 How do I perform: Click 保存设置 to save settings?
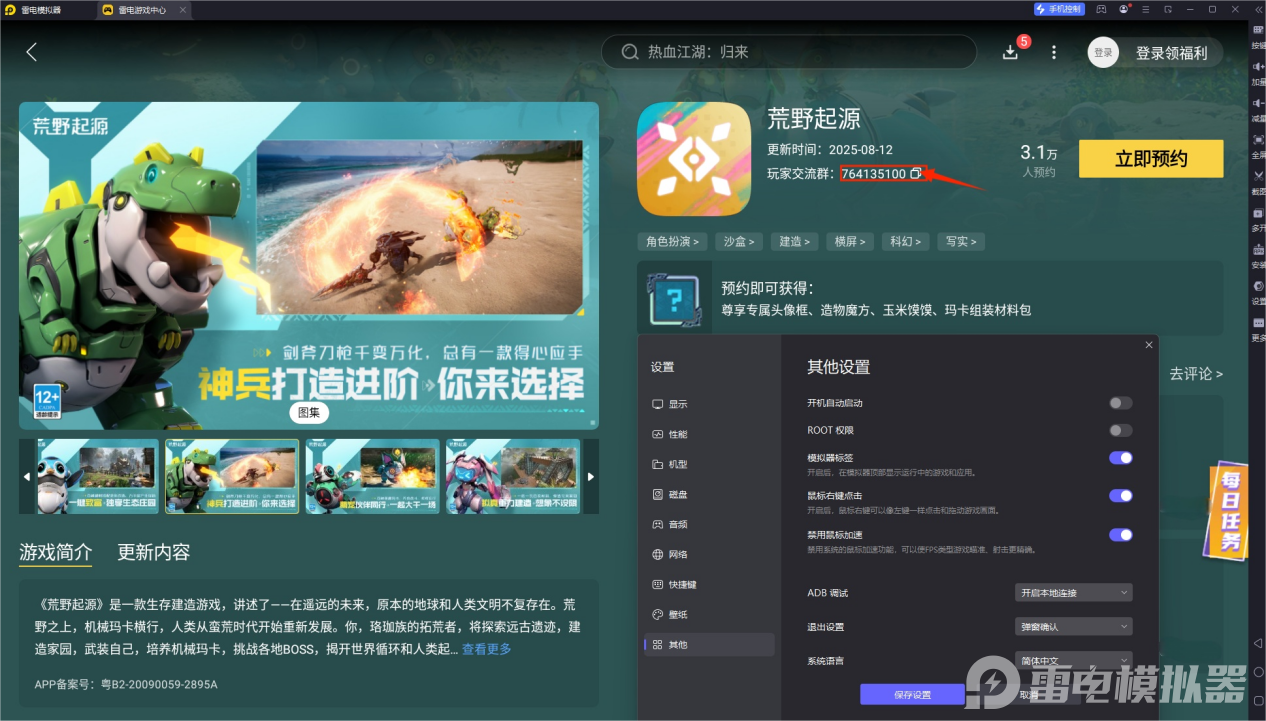click(x=911, y=695)
